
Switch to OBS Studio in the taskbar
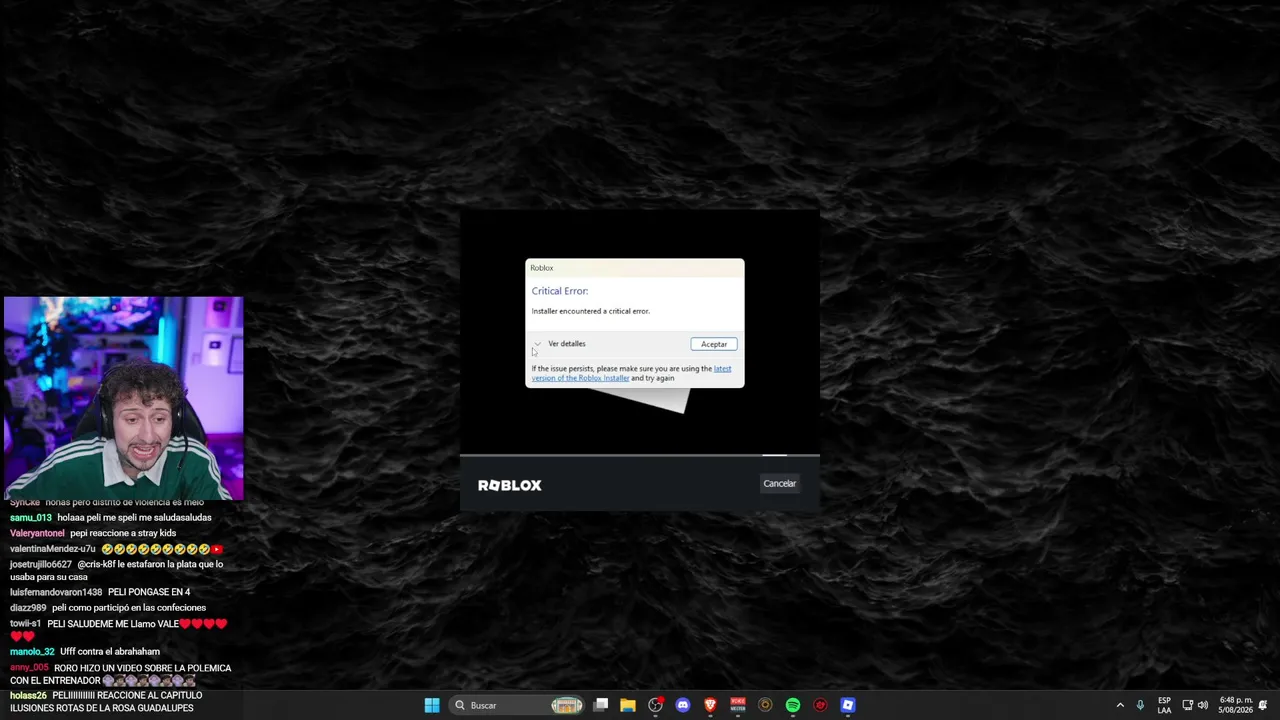click(655, 705)
